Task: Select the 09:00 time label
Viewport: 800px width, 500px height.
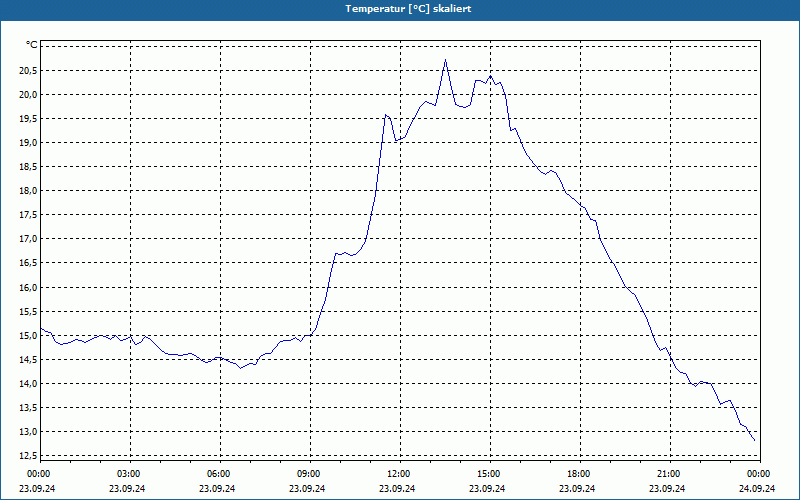Action: point(310,474)
